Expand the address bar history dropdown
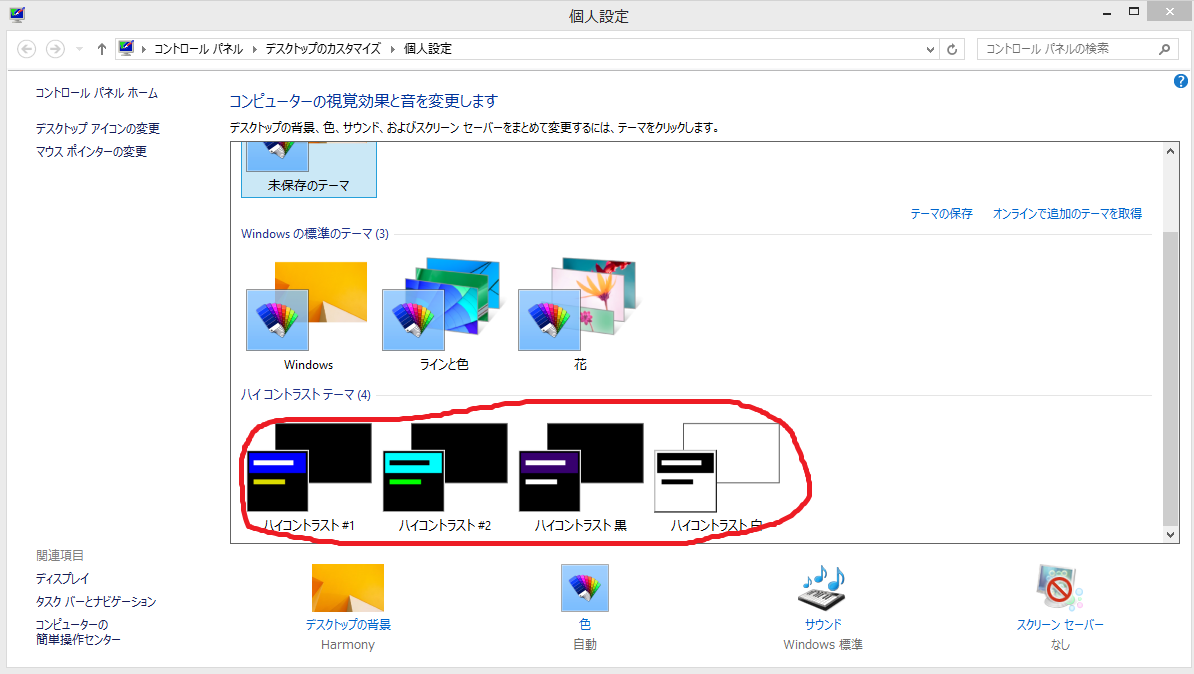This screenshot has height=674, width=1194. pos(930,50)
